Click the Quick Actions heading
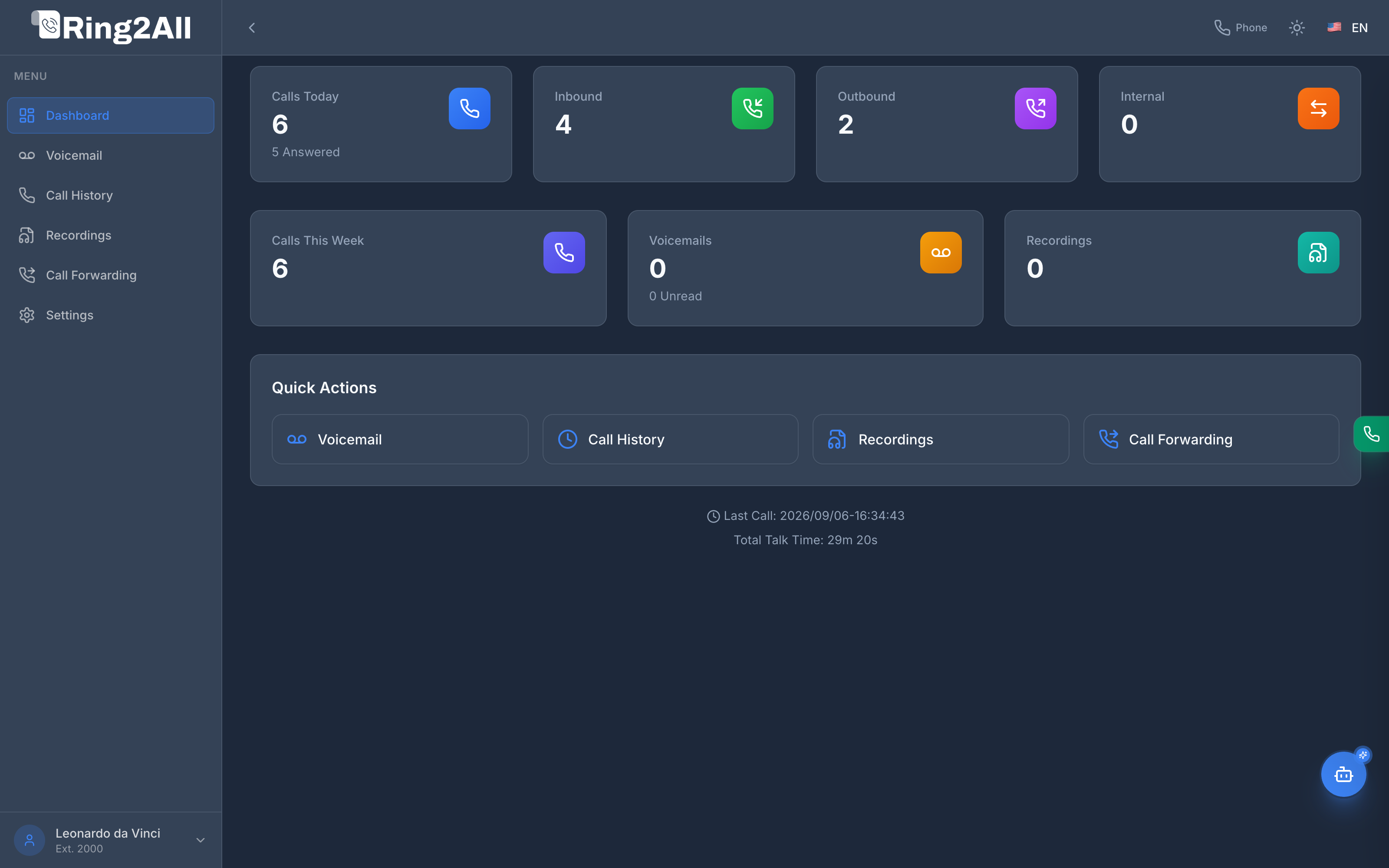 324,388
